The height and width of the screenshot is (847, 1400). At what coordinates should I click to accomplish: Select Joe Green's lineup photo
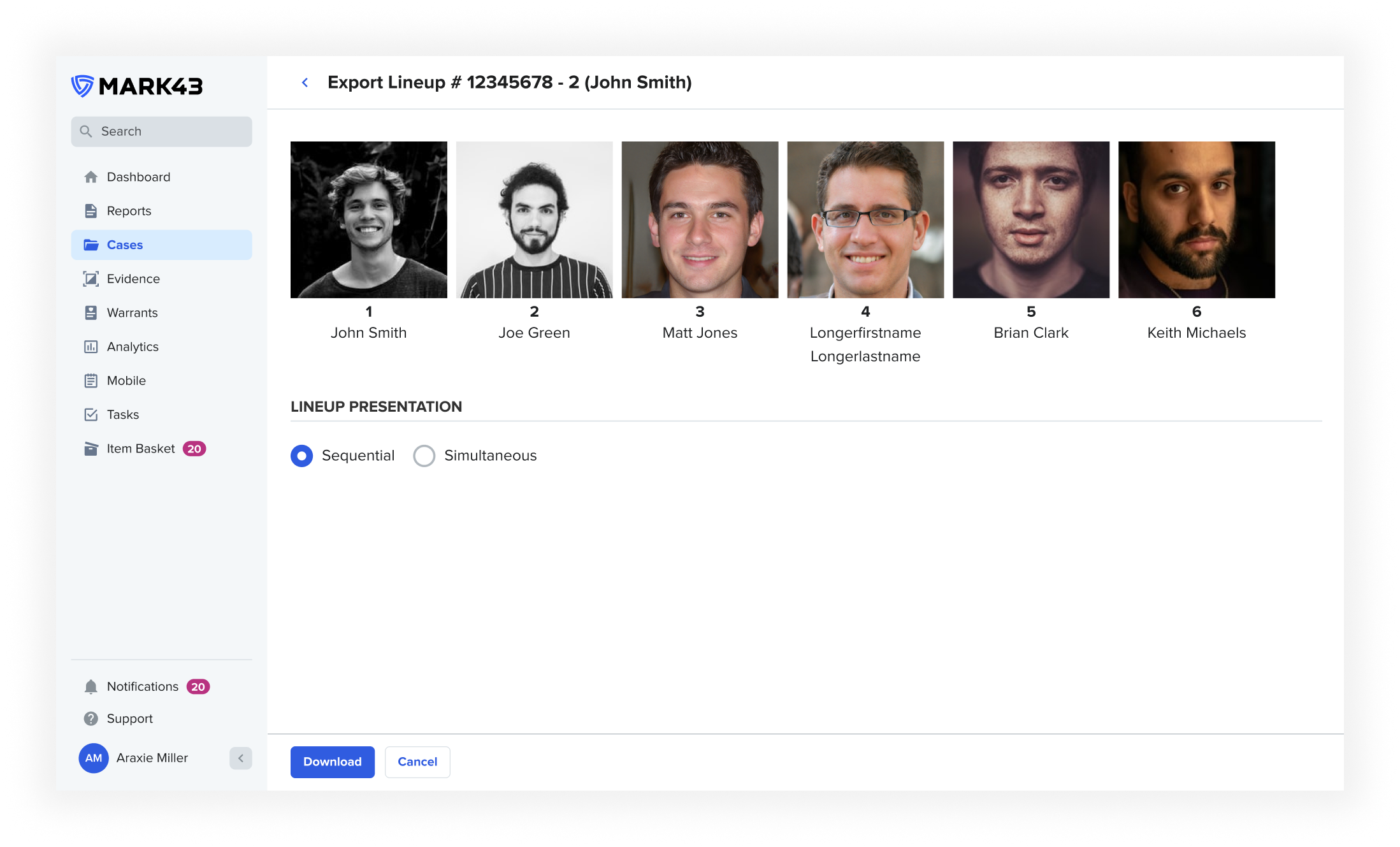(x=534, y=220)
